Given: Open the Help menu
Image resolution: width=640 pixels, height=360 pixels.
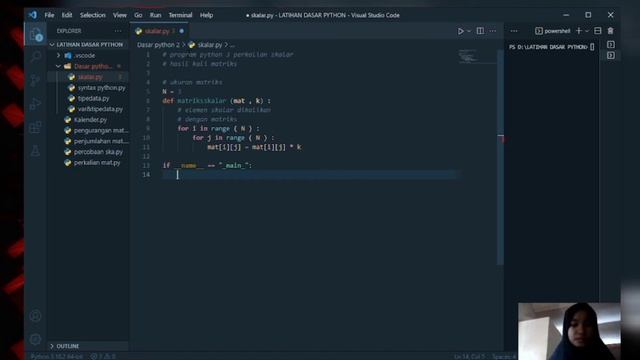Looking at the screenshot, I should pyautogui.click(x=207, y=15).
